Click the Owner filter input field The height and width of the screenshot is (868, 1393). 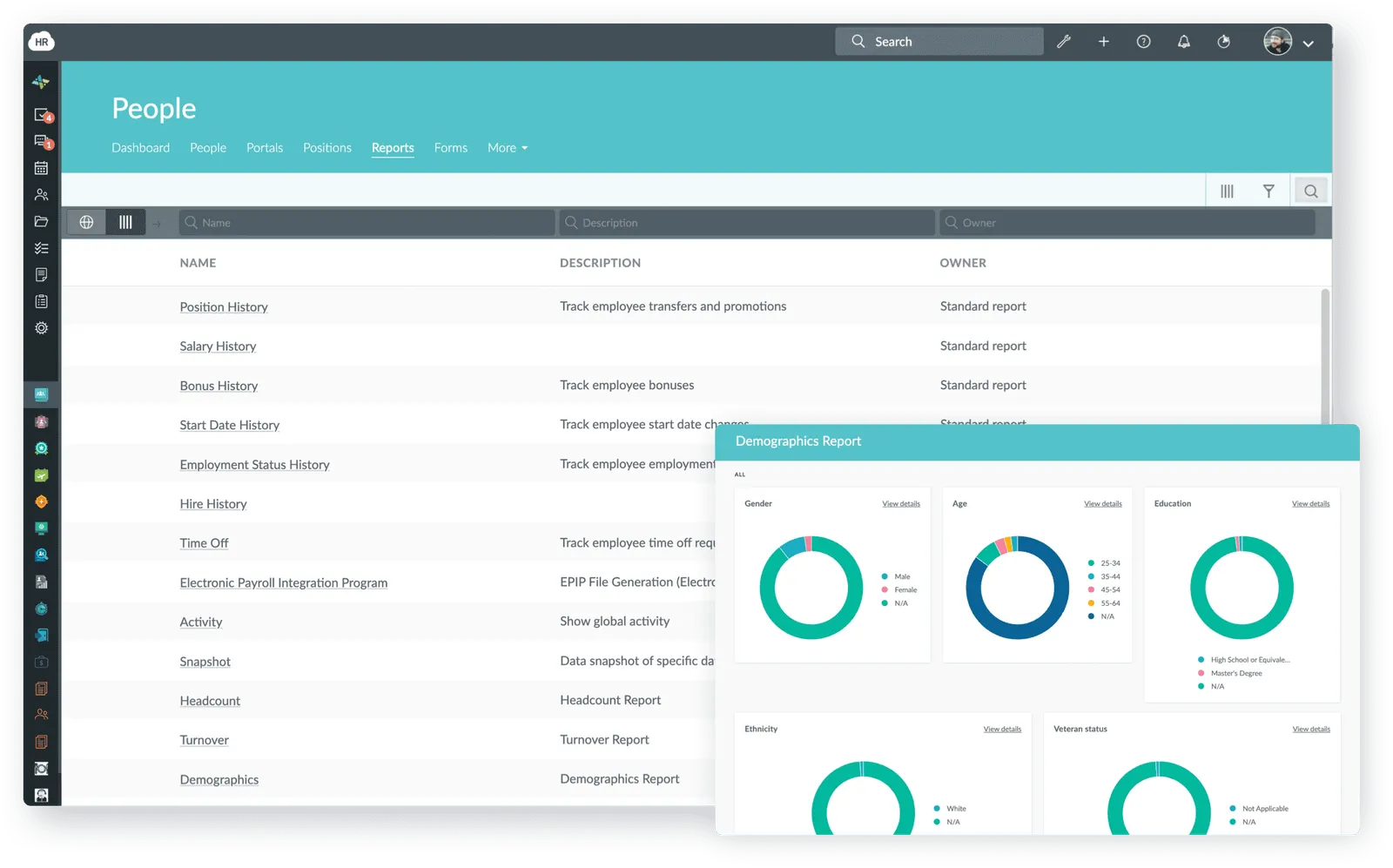pos(1127,222)
